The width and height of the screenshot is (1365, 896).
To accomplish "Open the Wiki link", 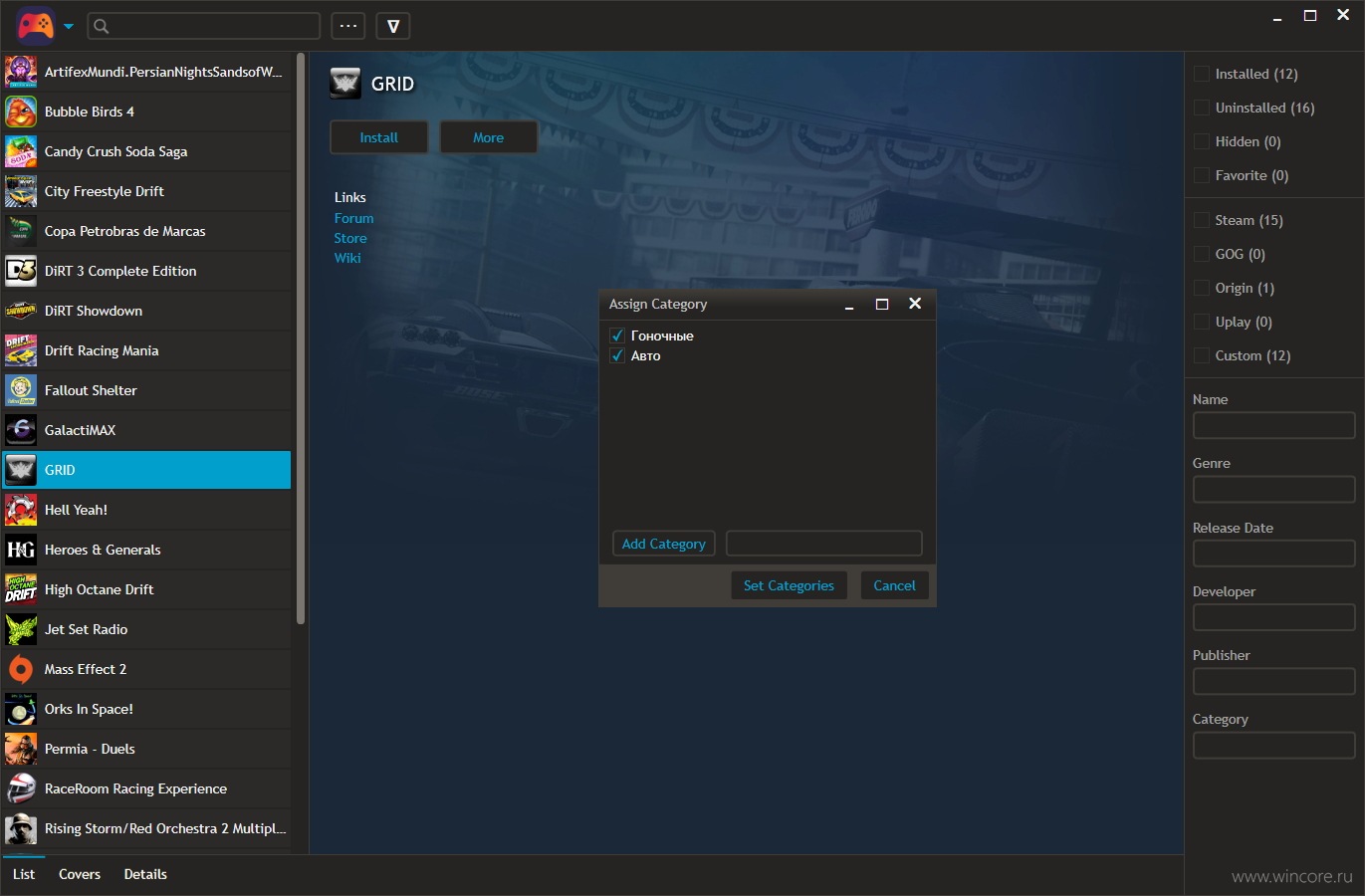I will pyautogui.click(x=347, y=258).
